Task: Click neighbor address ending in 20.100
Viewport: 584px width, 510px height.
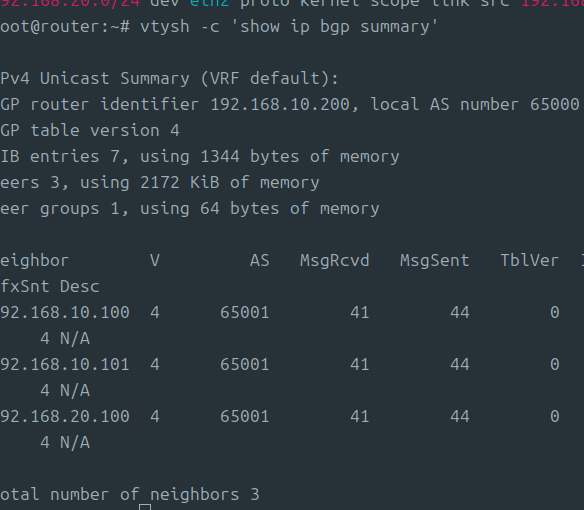Action: (x=65, y=416)
